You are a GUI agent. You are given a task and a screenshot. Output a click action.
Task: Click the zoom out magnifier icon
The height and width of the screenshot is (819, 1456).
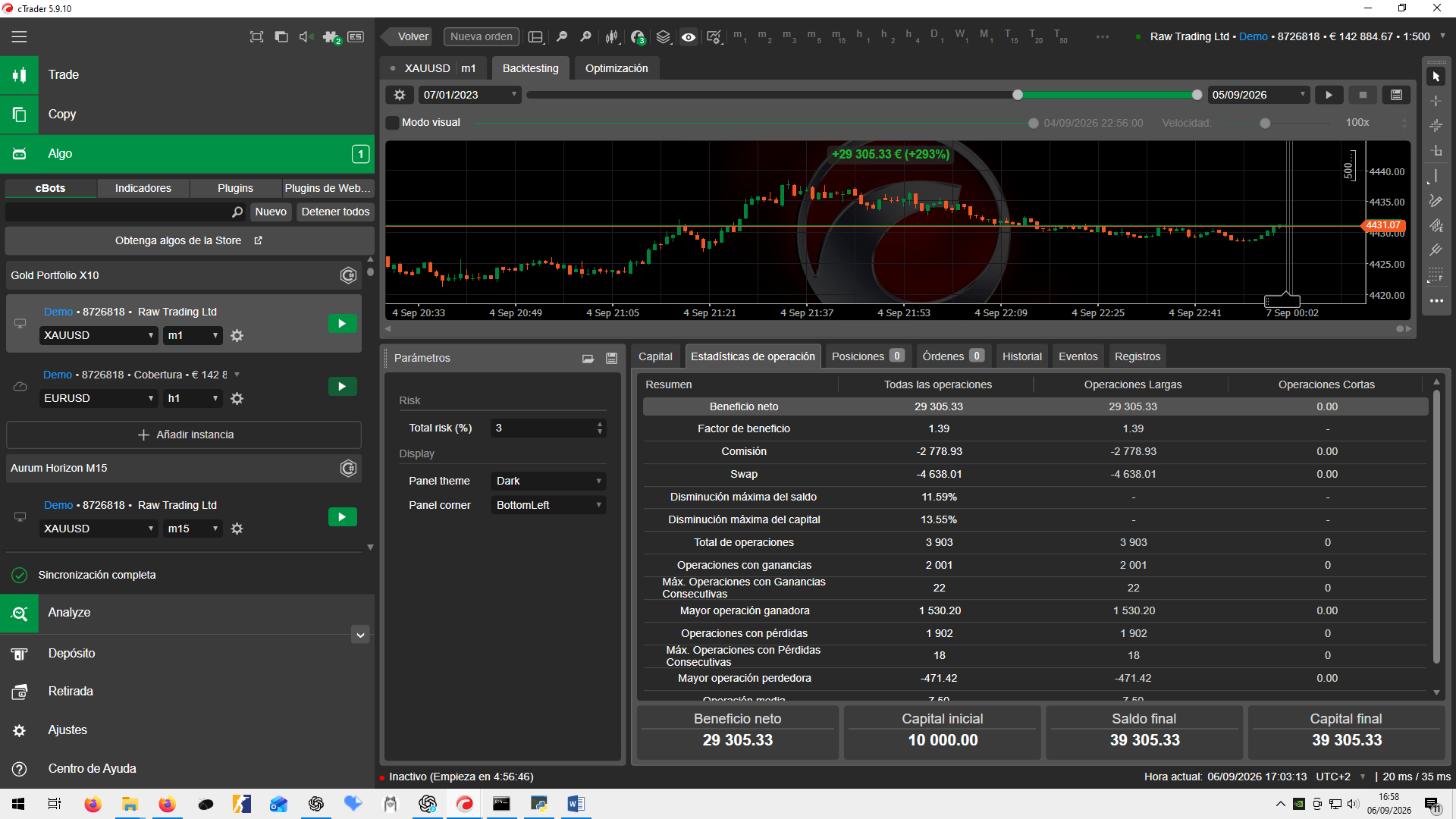562,36
